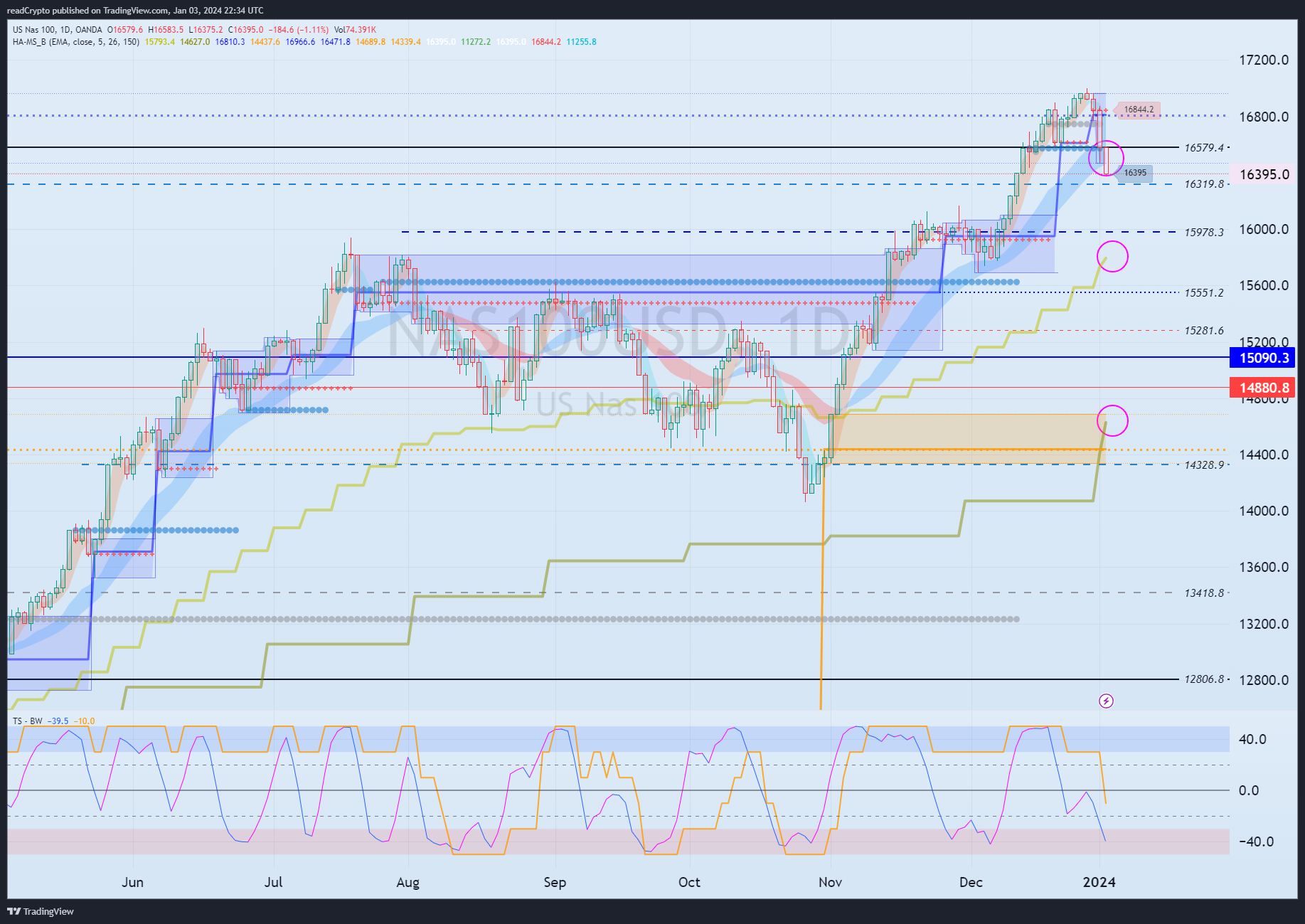
Task: Click the 16395 price tag near last candle
Action: point(1135,173)
